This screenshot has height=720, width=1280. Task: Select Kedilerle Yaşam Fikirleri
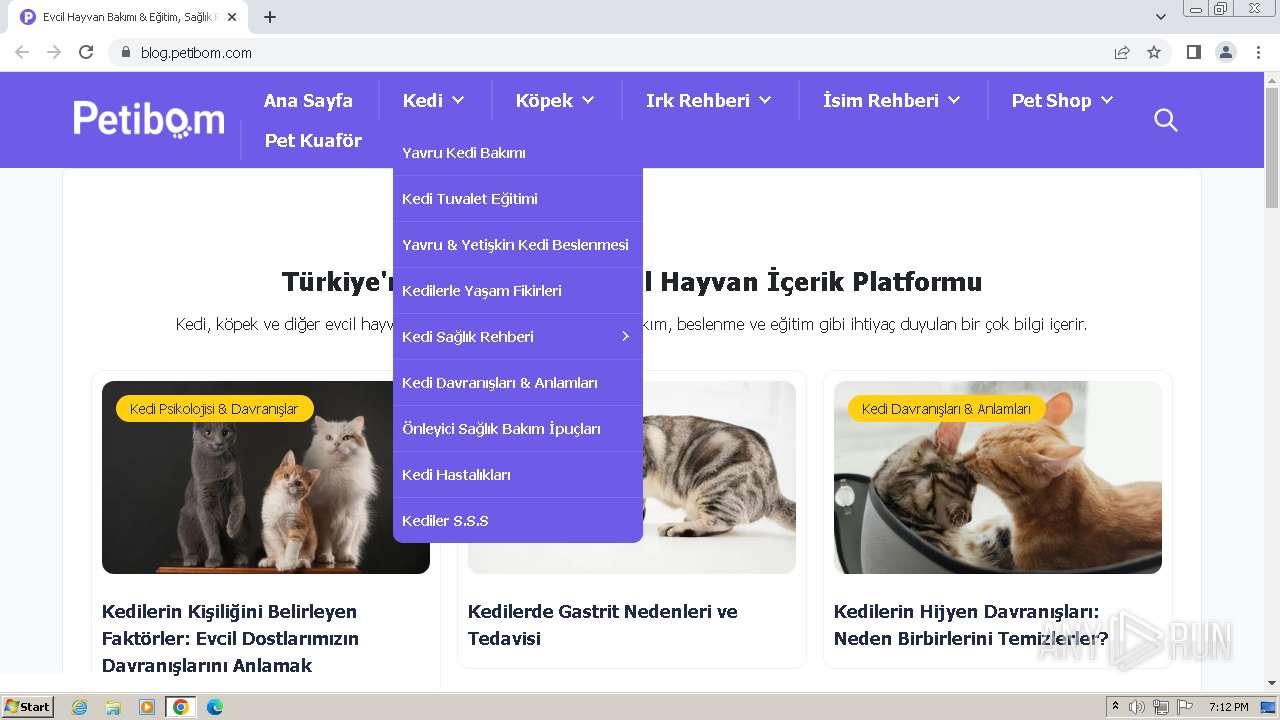(x=518, y=291)
